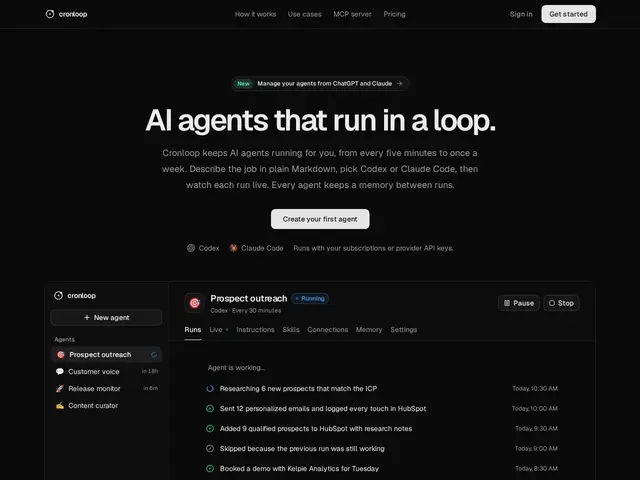Open the Instructions tab
The image size is (640, 480).
255,329
